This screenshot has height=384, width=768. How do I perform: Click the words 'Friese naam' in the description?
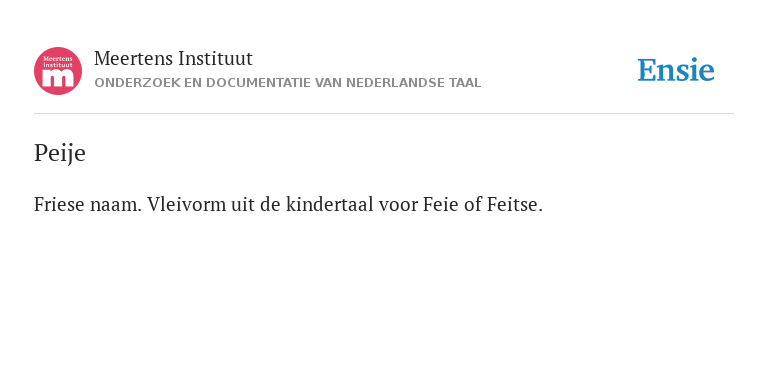pyautogui.click(x=88, y=204)
